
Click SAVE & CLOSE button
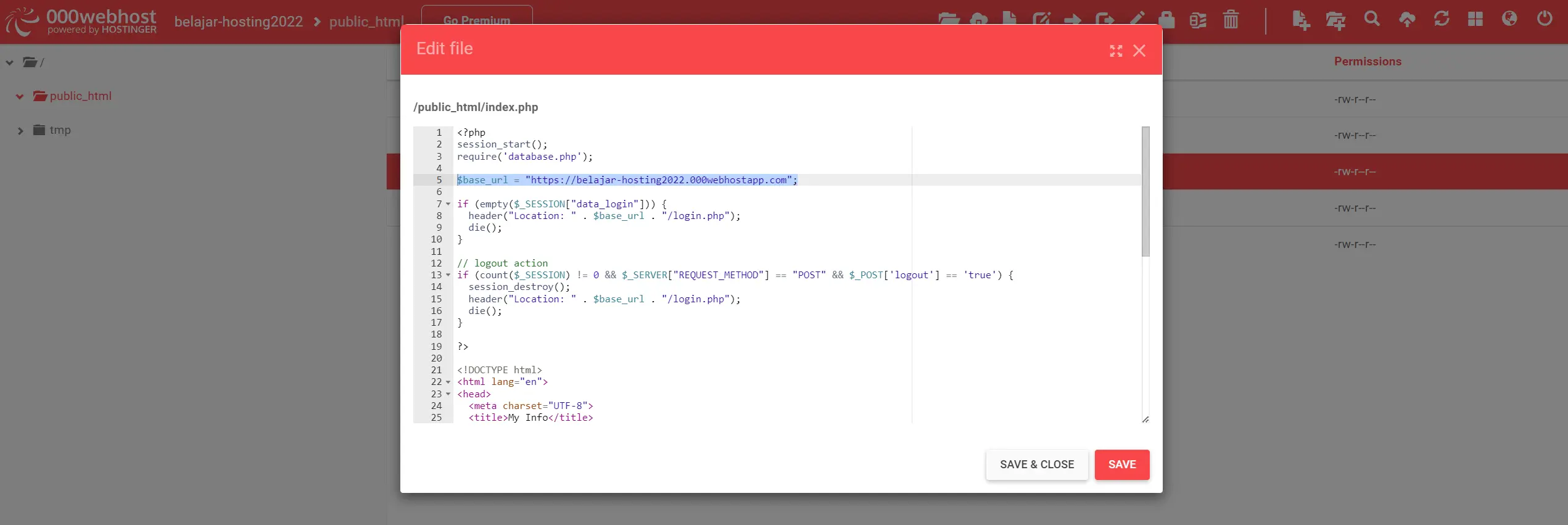(1037, 465)
